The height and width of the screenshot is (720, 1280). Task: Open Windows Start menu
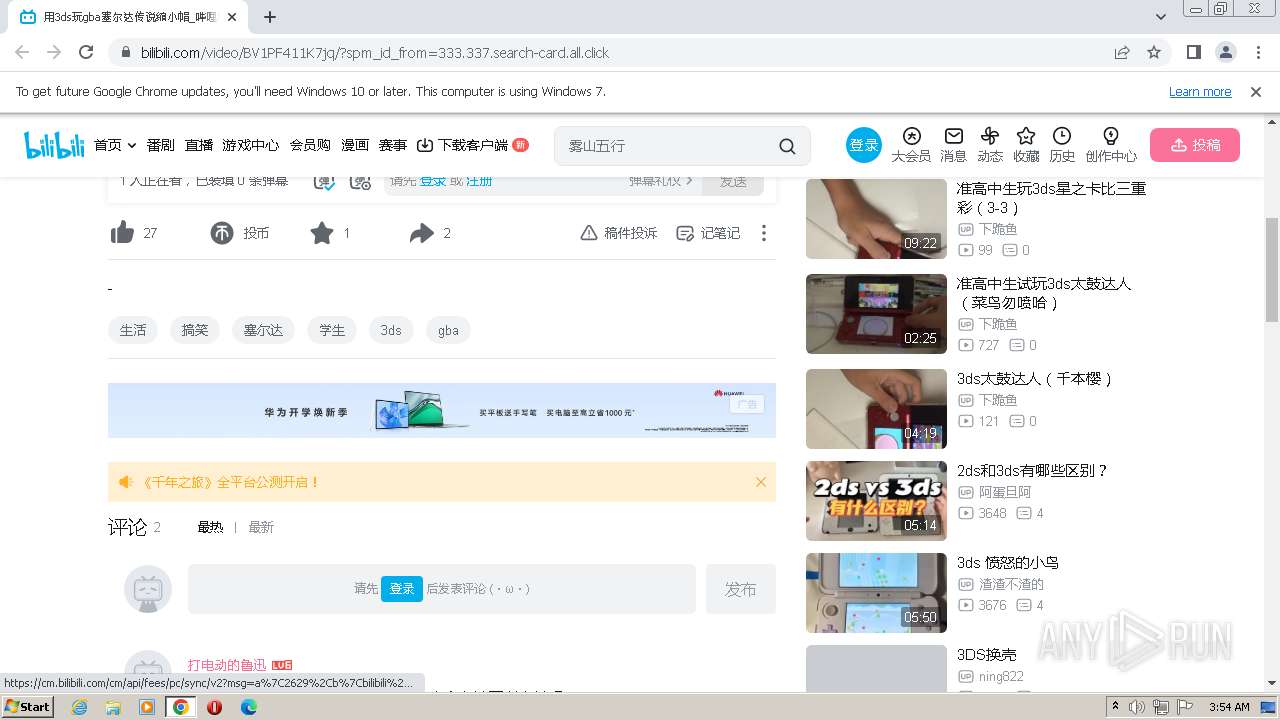28,706
